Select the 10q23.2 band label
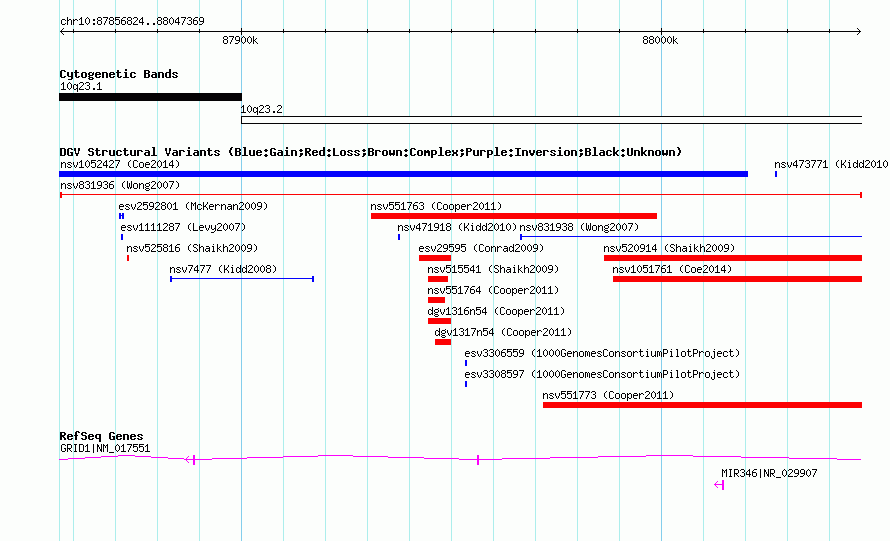This screenshot has width=890, height=541. 262,109
